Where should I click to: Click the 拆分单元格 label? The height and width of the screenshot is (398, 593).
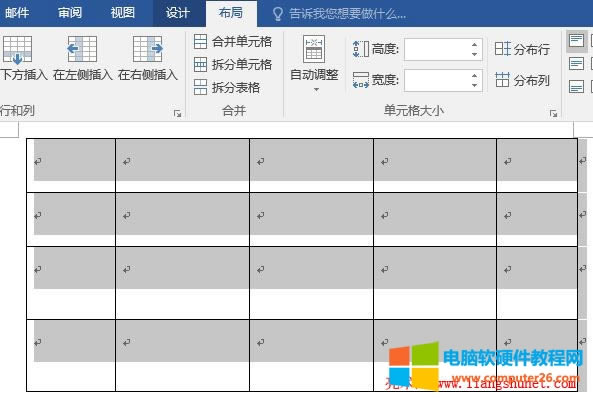point(242,65)
